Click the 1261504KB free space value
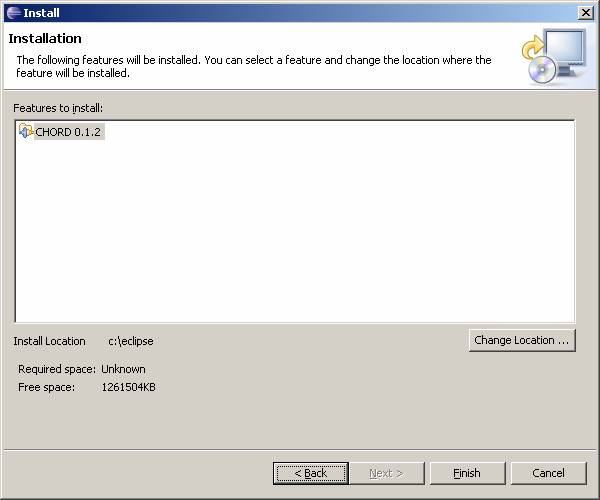Viewport: 600px width, 500px height. pos(129,387)
